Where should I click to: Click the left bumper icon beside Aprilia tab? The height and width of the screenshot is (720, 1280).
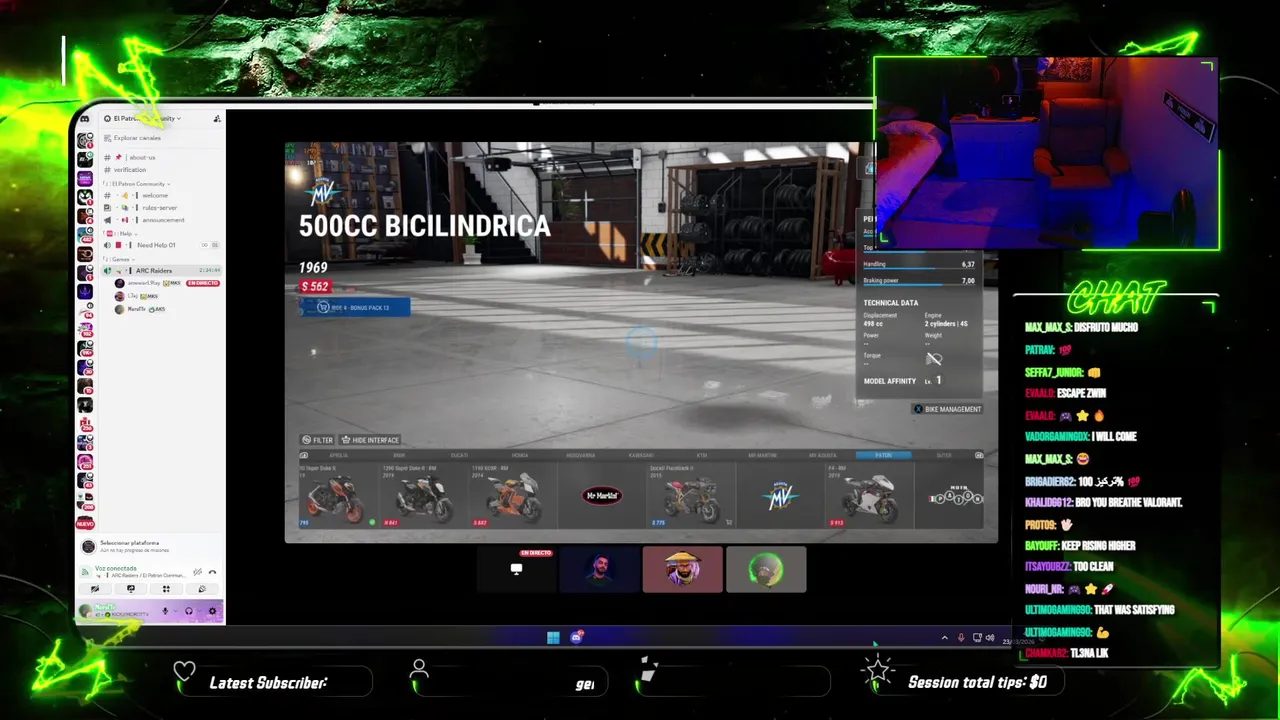click(304, 455)
